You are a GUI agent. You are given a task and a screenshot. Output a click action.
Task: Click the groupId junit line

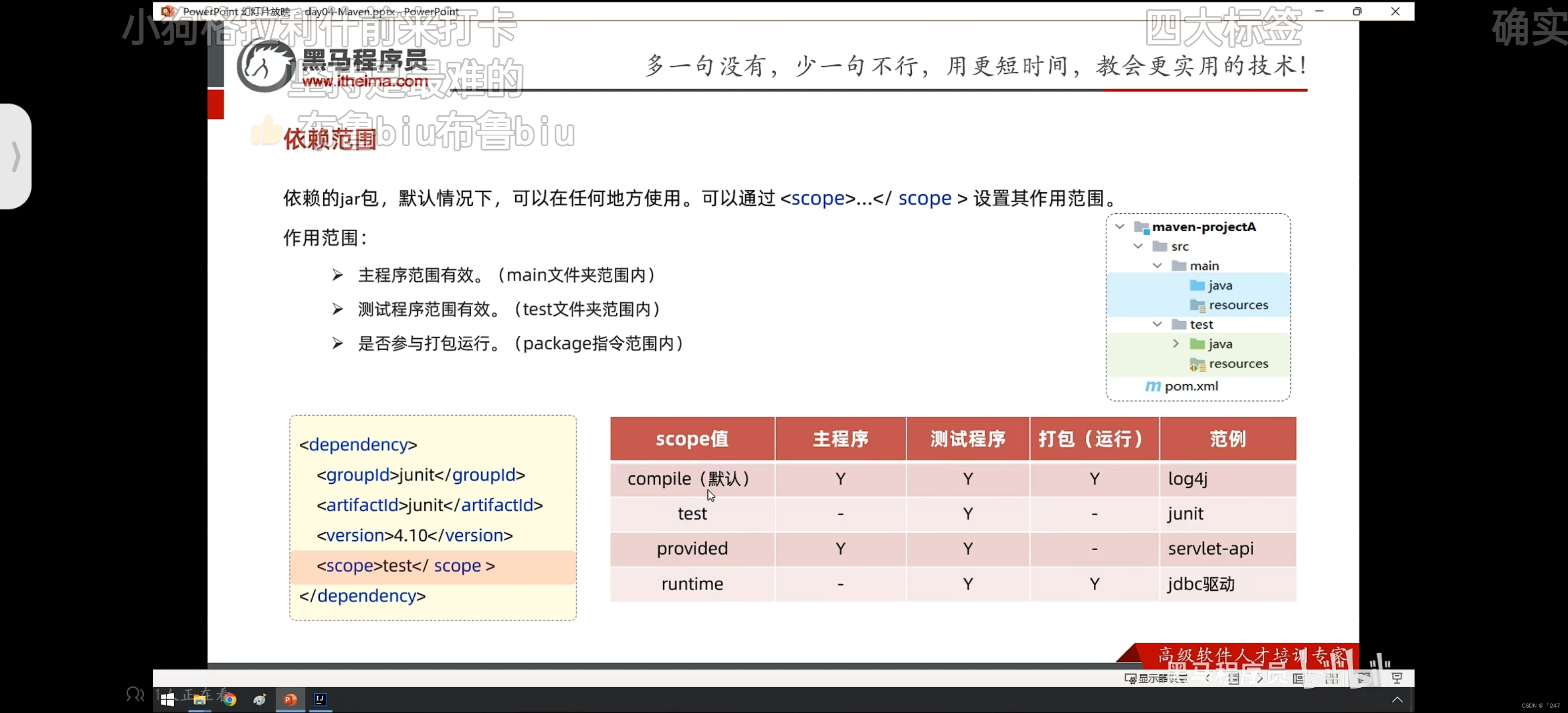click(421, 475)
